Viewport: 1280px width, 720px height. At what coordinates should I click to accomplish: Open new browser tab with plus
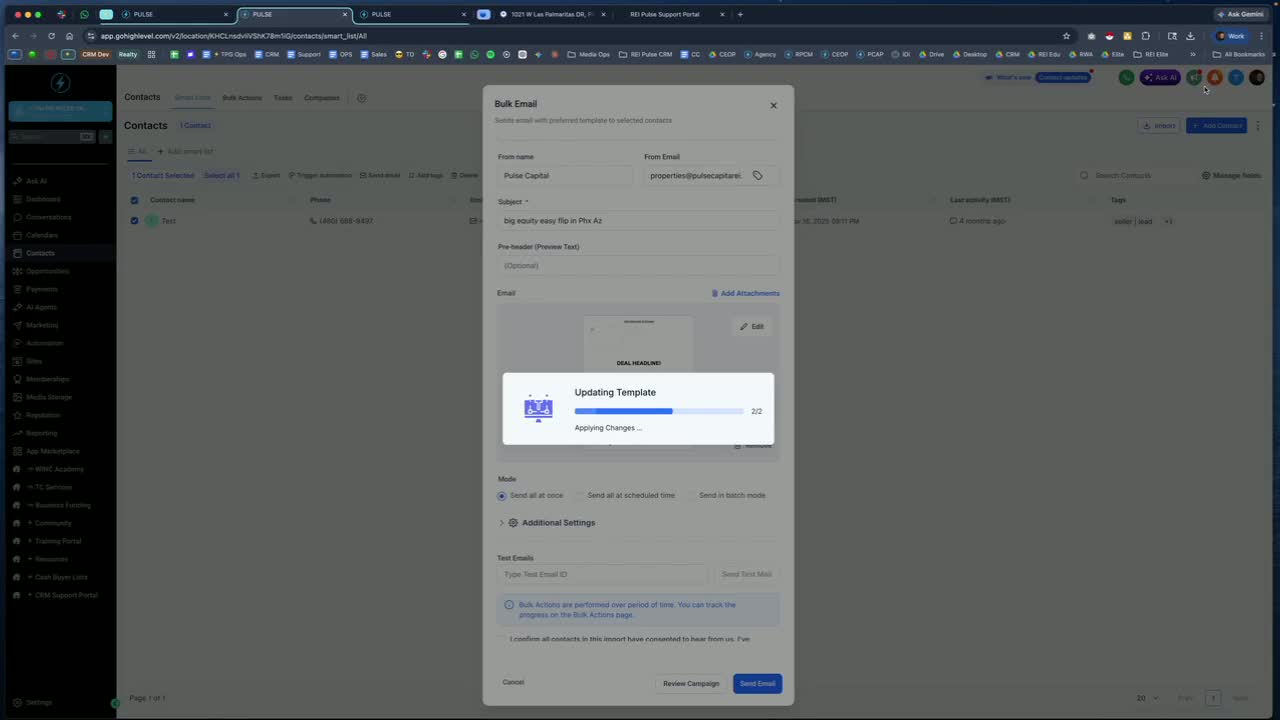740,14
